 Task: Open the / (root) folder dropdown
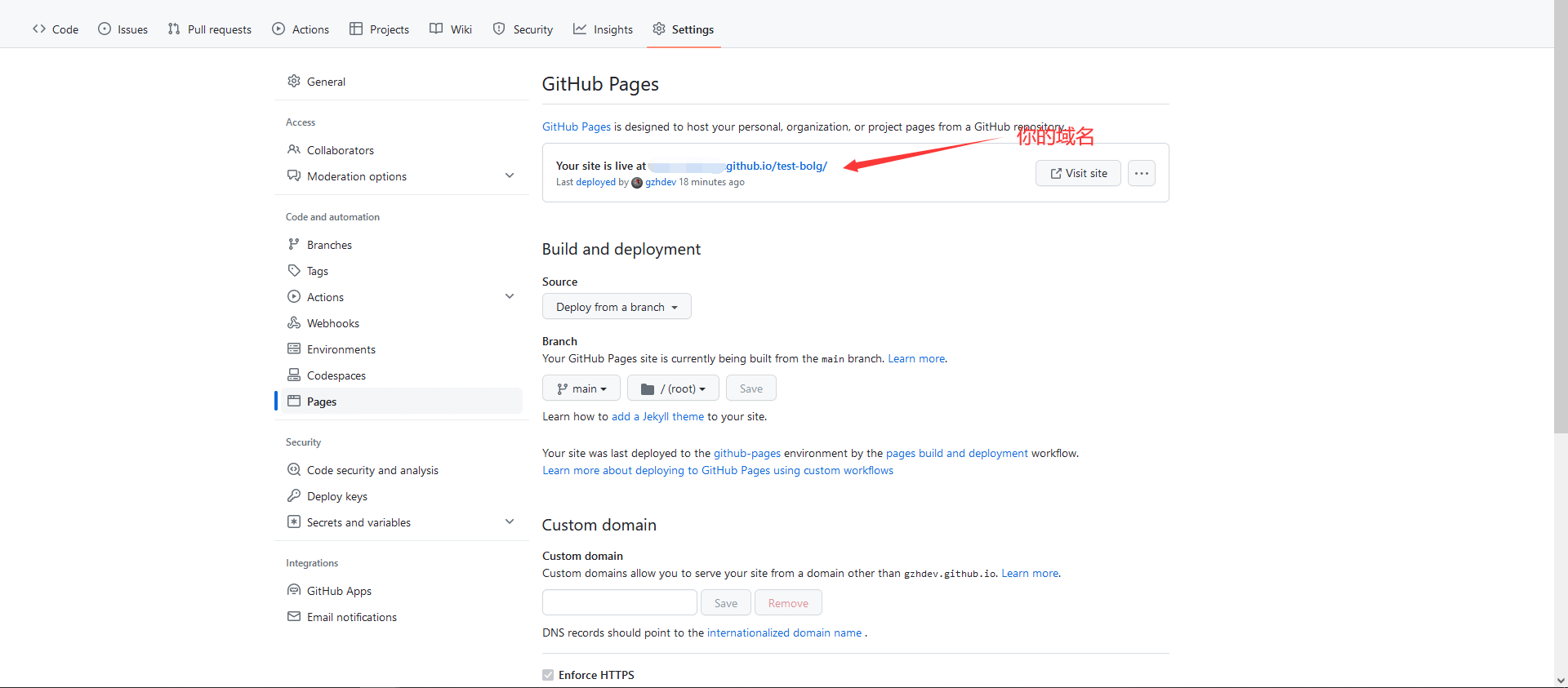673,388
